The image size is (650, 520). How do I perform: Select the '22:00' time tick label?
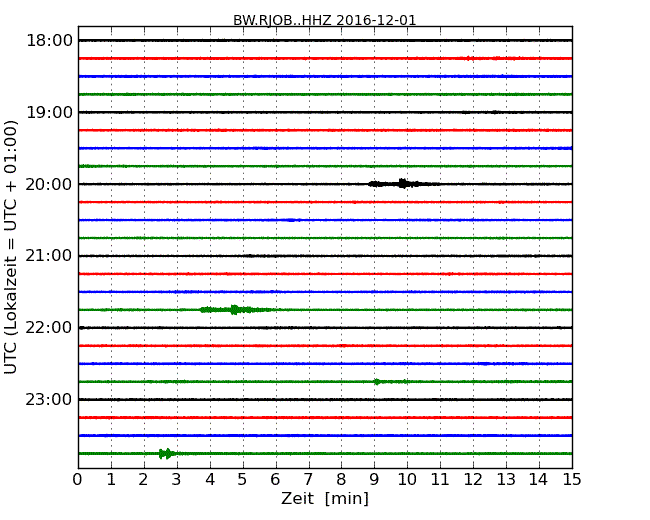49,328
